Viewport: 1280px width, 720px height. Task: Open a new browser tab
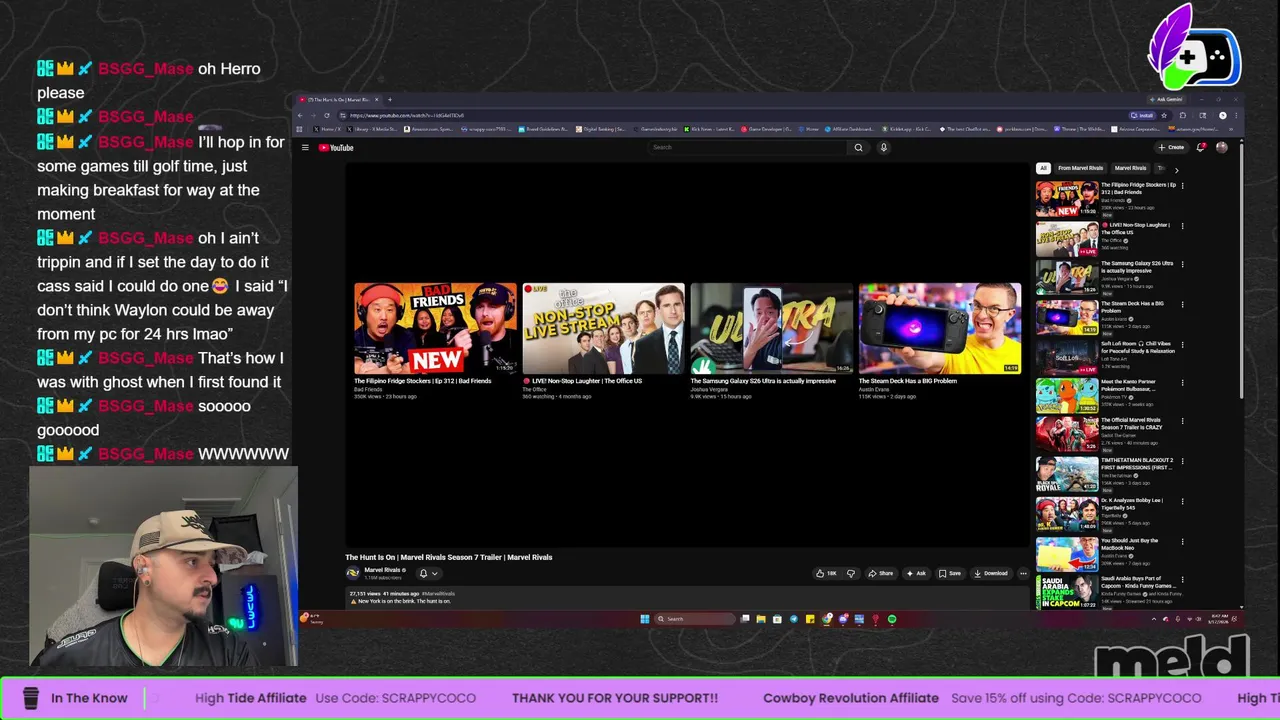(x=390, y=100)
